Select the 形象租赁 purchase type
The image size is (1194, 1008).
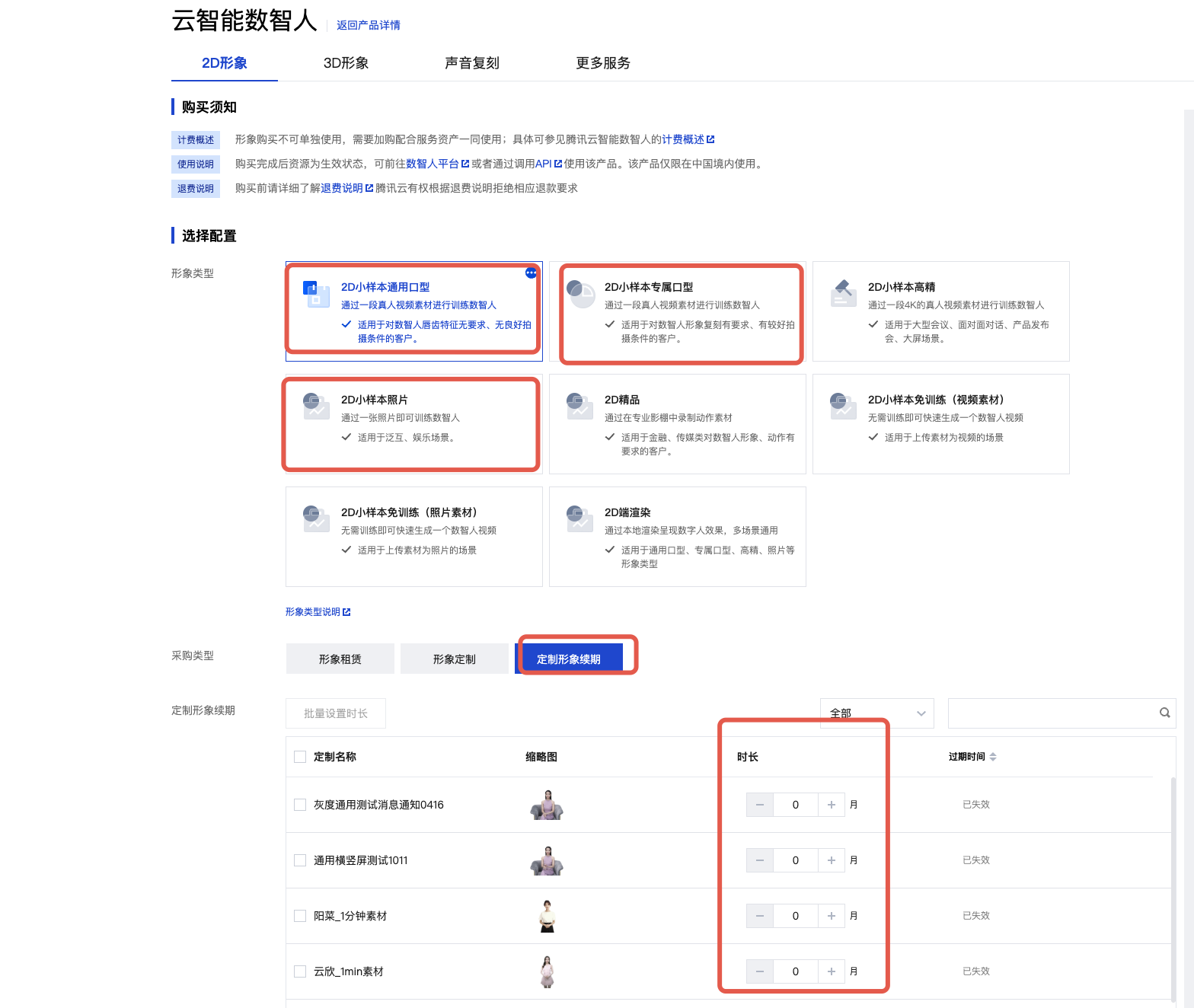340,659
